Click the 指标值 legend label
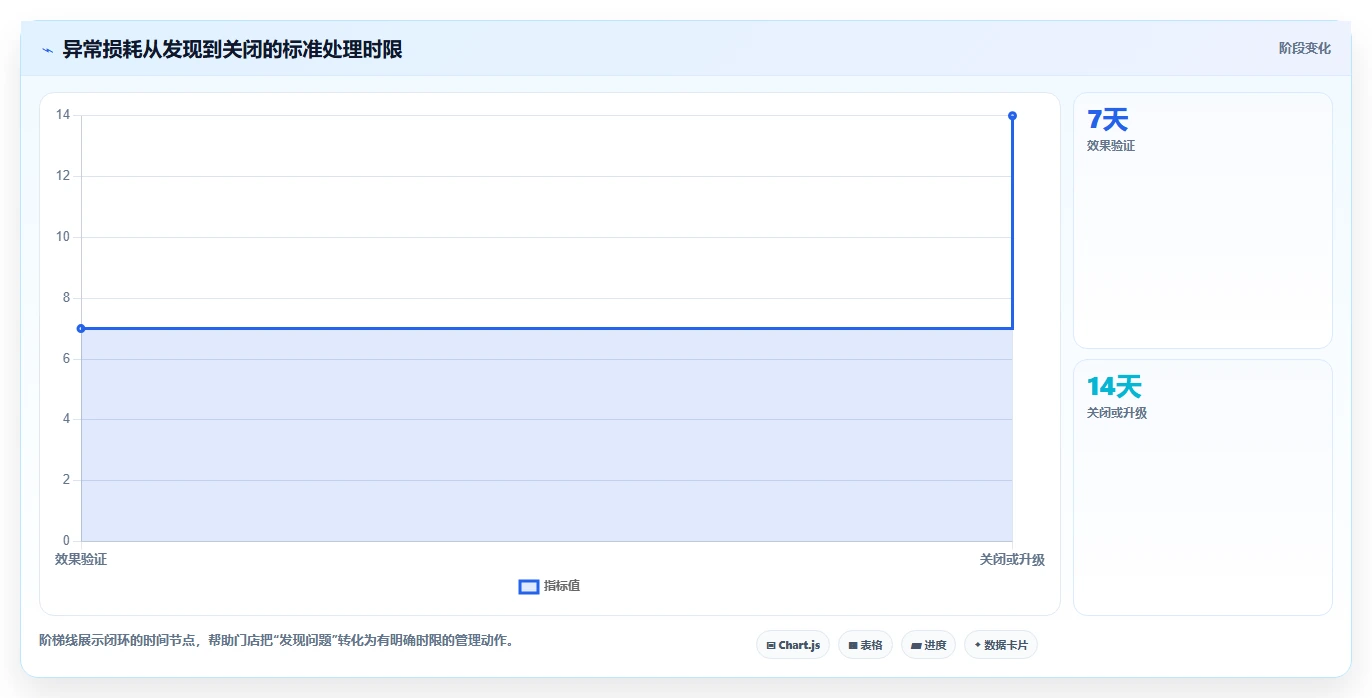Viewport: 1372px width, 698px height. 562,586
